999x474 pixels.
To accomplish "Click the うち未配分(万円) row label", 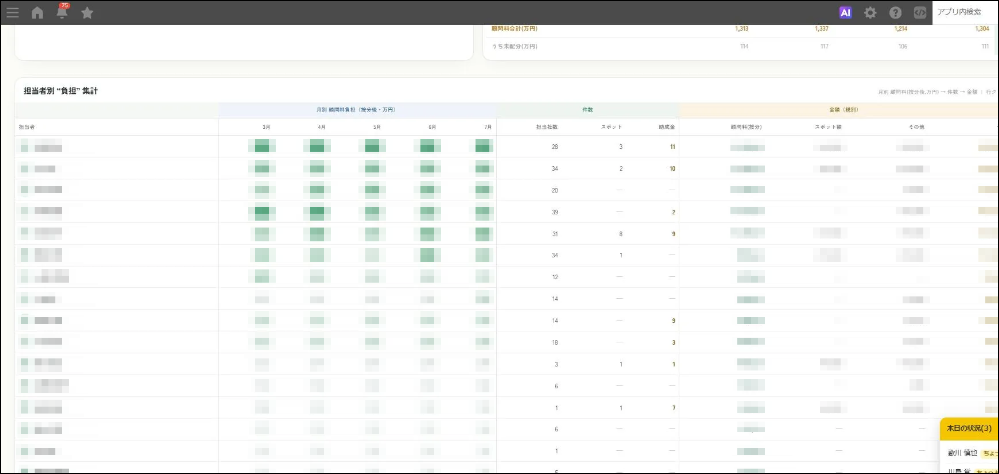I will coord(515,47).
